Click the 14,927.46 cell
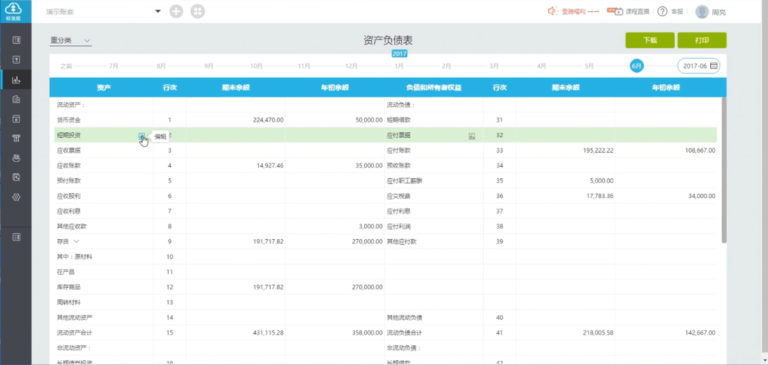The height and width of the screenshot is (365, 768). pos(270,166)
